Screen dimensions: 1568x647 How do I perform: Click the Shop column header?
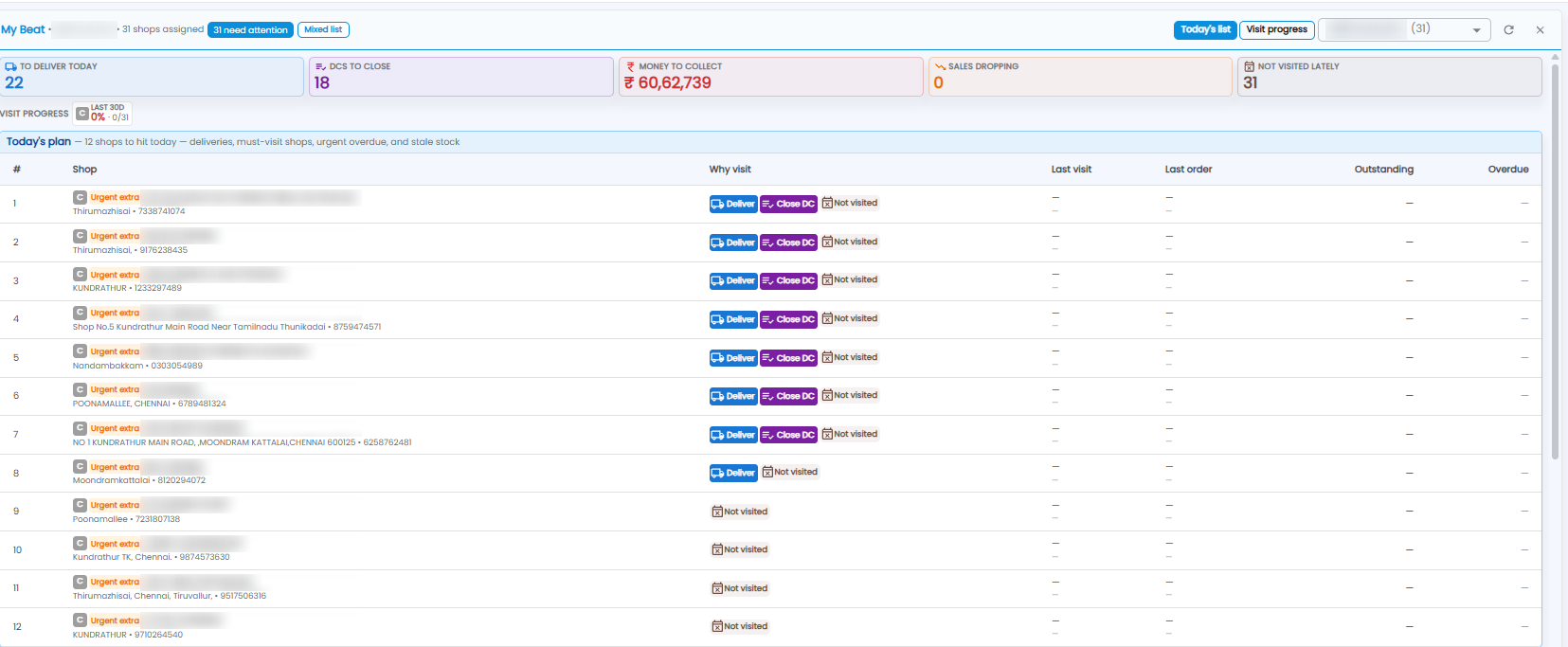[84, 170]
